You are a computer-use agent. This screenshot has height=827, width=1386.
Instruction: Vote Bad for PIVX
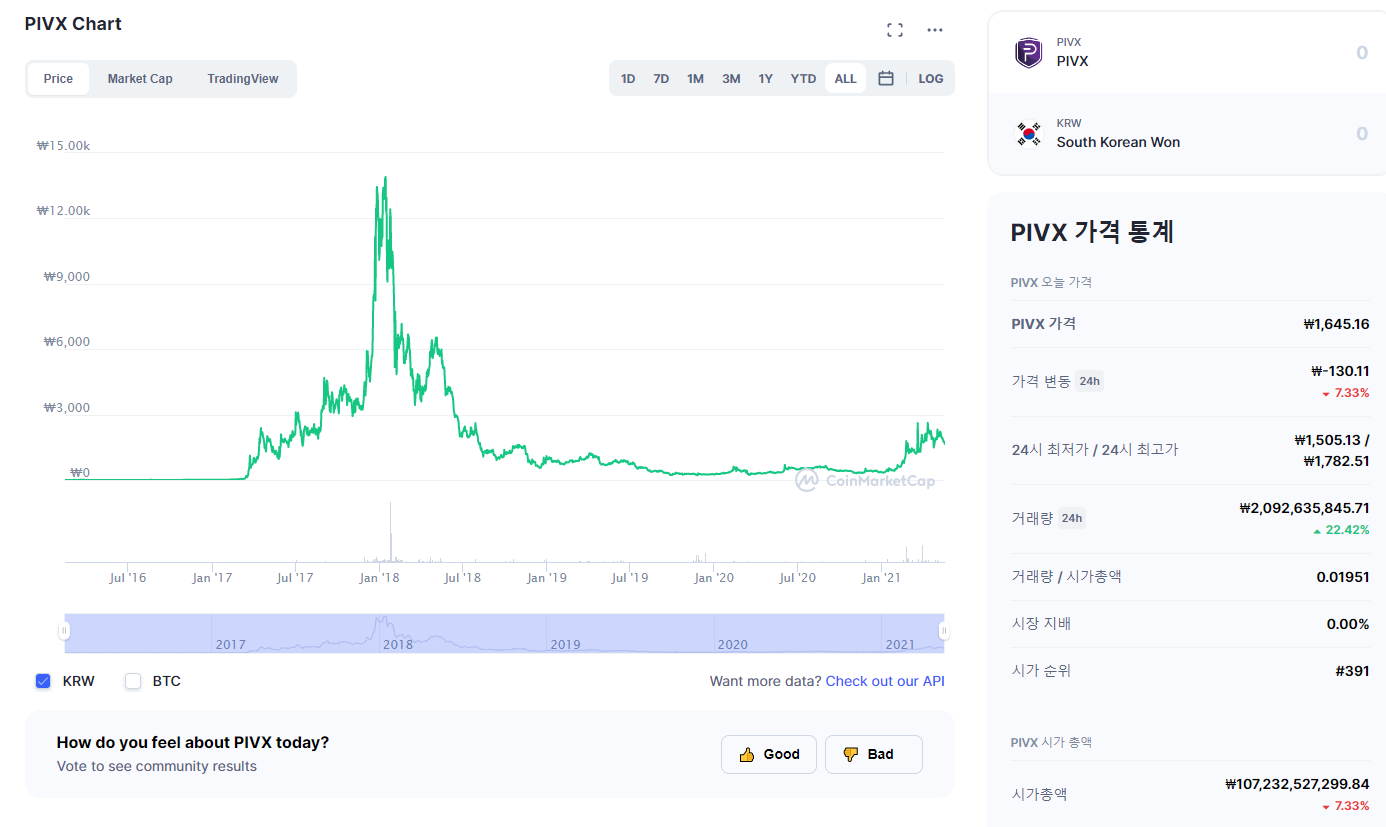point(873,755)
